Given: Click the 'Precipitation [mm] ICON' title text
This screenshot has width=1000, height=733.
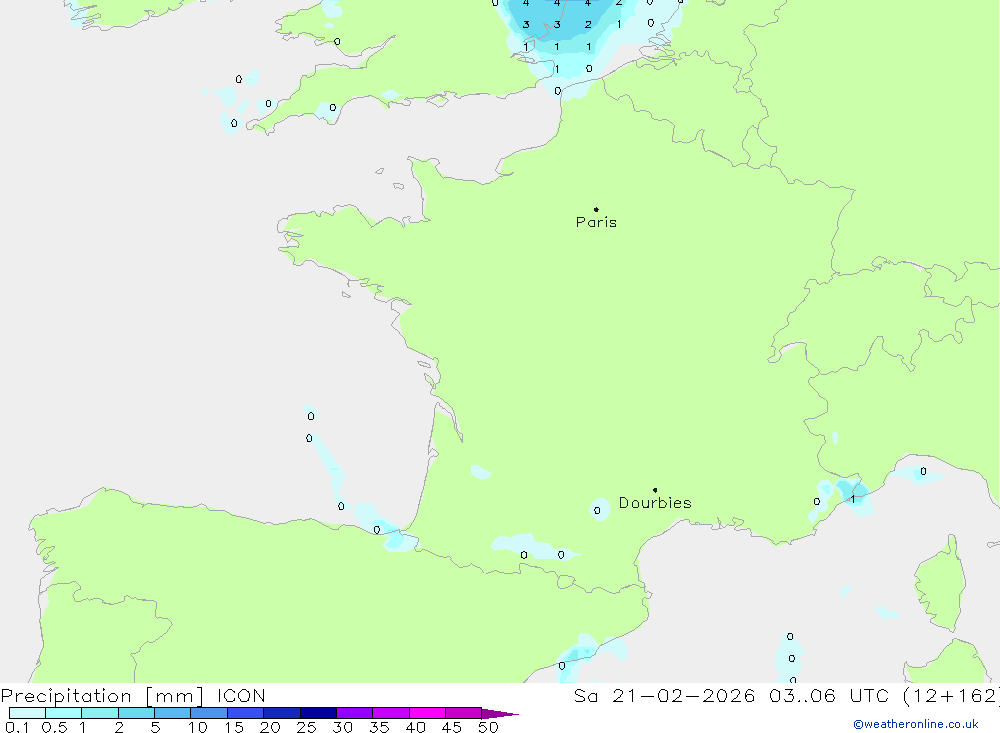Looking at the screenshot, I should [133, 695].
